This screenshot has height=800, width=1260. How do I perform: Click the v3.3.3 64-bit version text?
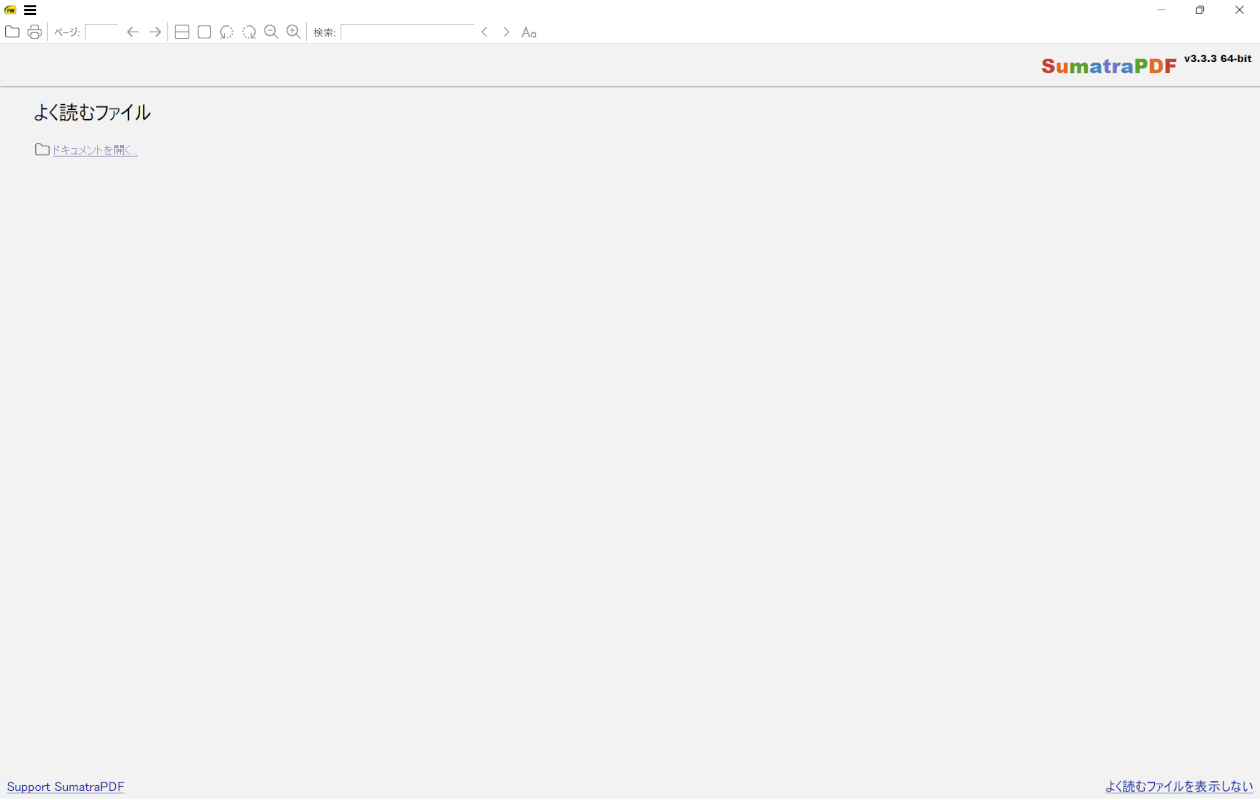(x=1218, y=59)
